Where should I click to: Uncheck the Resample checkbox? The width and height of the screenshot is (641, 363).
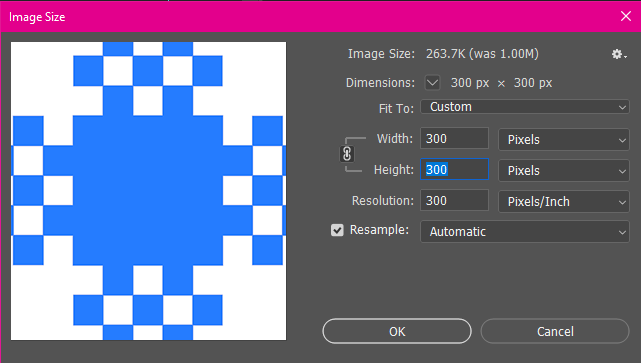point(337,230)
